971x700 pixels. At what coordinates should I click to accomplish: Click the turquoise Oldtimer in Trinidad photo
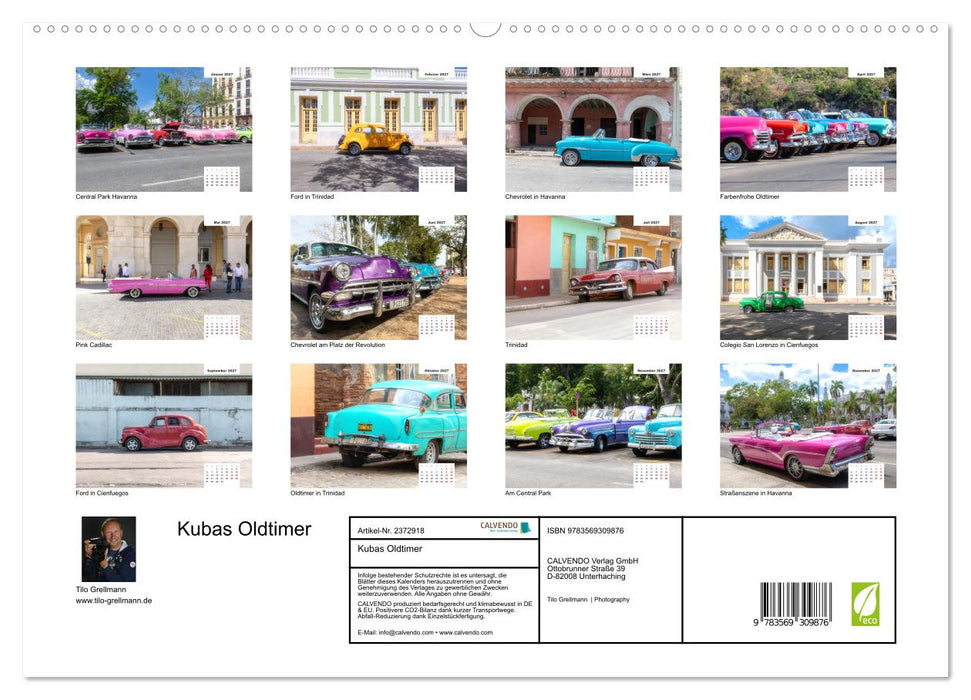coord(378,426)
